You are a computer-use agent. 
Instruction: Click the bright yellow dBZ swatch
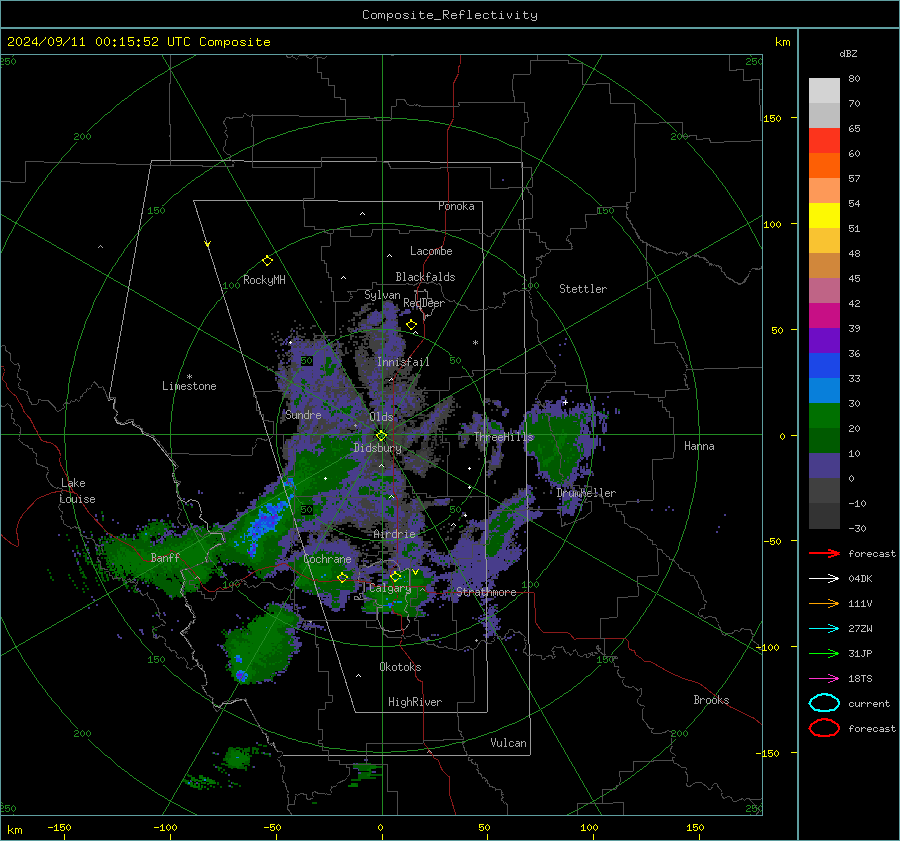[824, 216]
